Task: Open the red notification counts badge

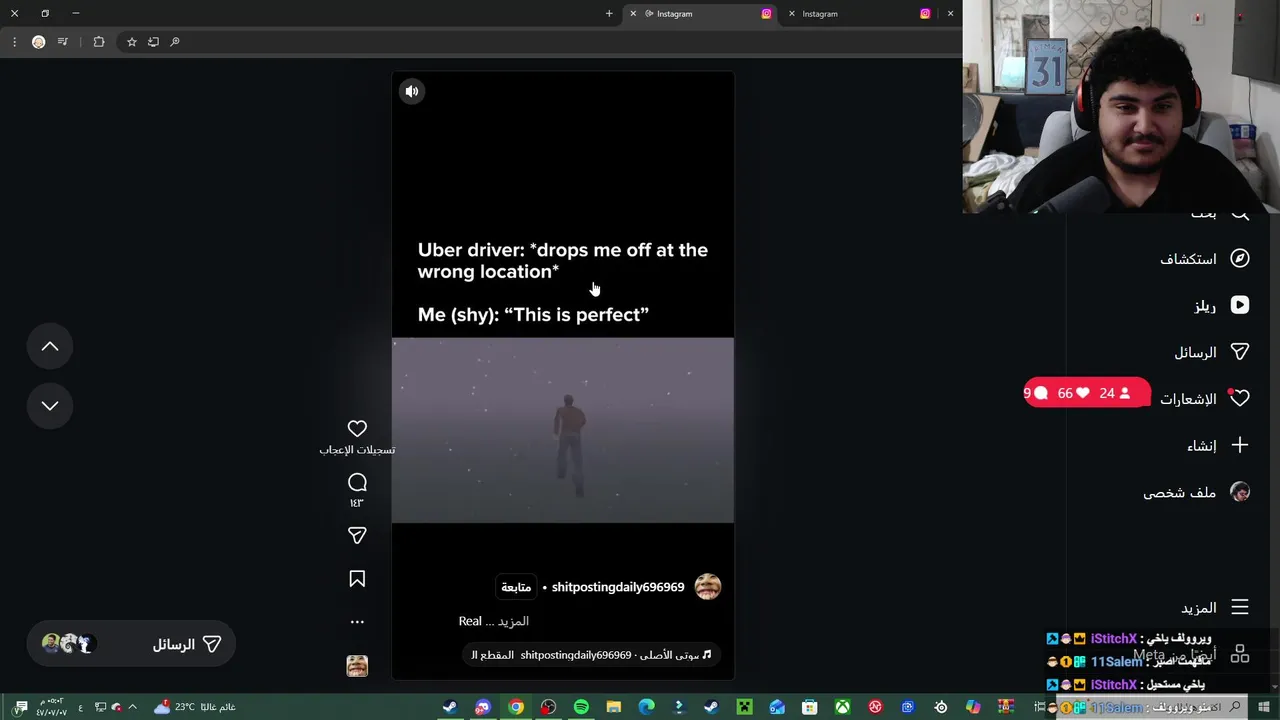Action: tap(1086, 393)
